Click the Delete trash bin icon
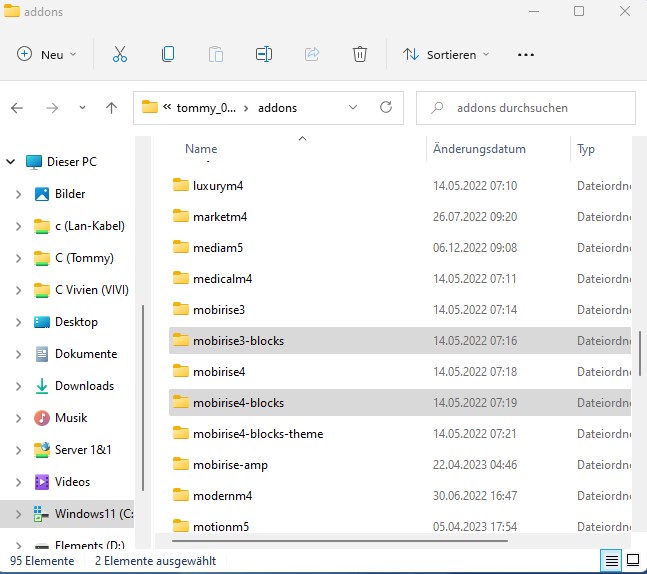647x574 pixels. (x=360, y=54)
